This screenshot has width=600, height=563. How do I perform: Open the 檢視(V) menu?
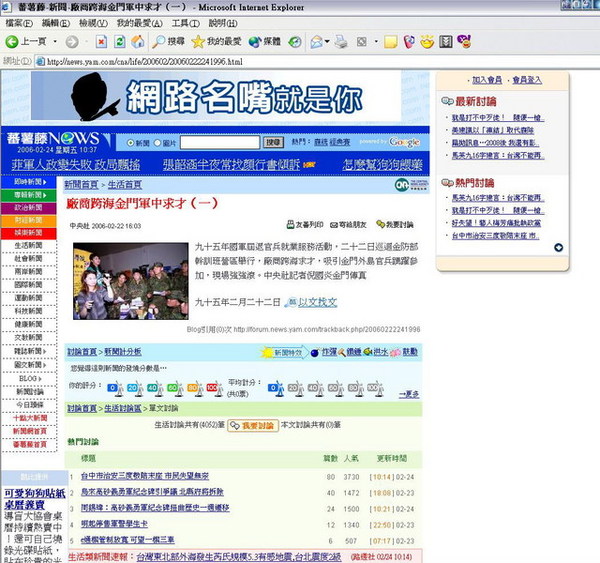[x=93, y=23]
